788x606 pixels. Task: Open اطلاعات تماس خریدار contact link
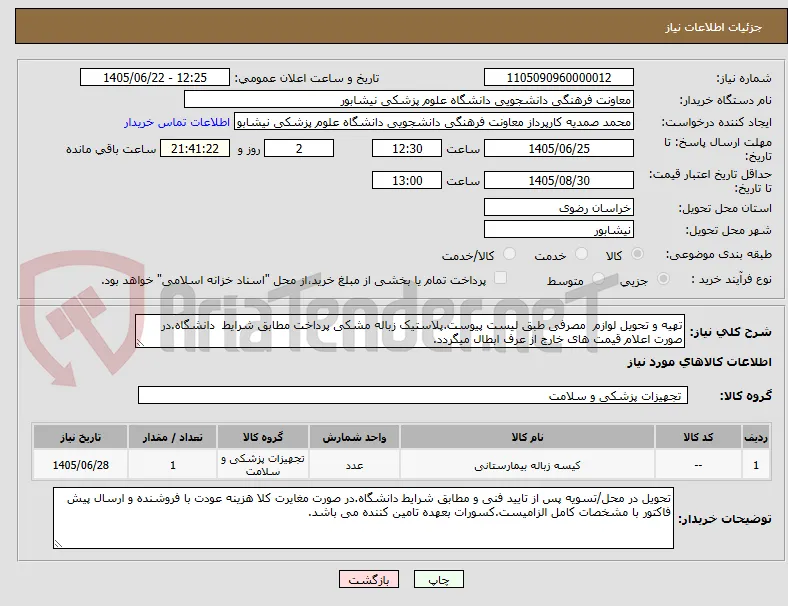177,122
